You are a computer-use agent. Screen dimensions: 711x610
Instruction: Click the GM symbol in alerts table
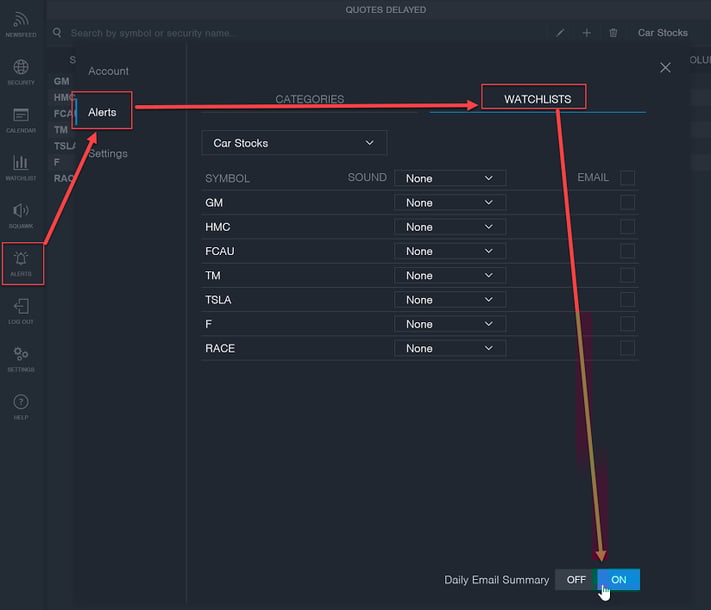tap(214, 203)
